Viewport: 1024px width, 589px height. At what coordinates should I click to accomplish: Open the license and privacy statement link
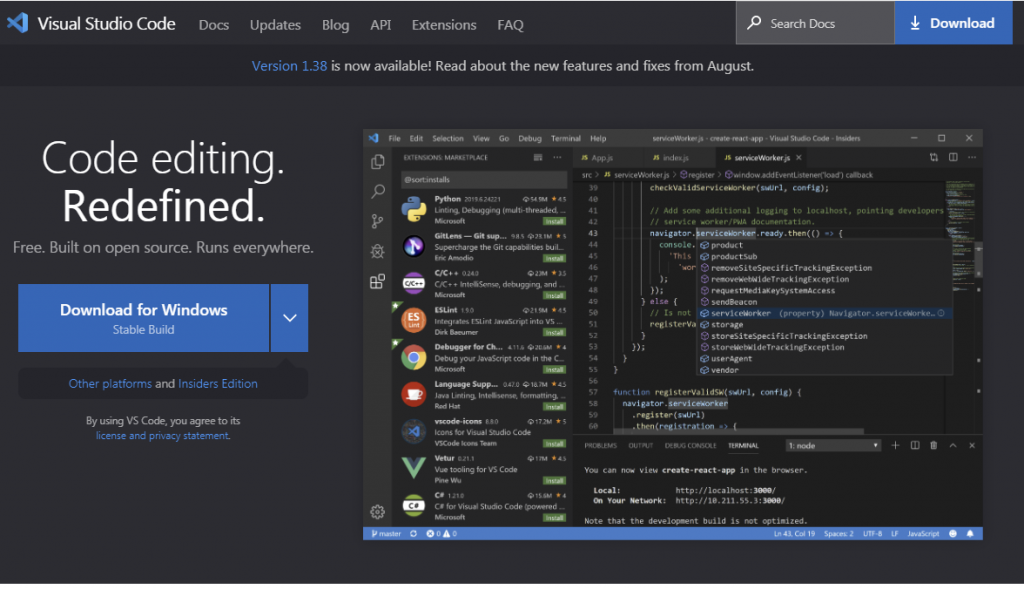pos(163,436)
